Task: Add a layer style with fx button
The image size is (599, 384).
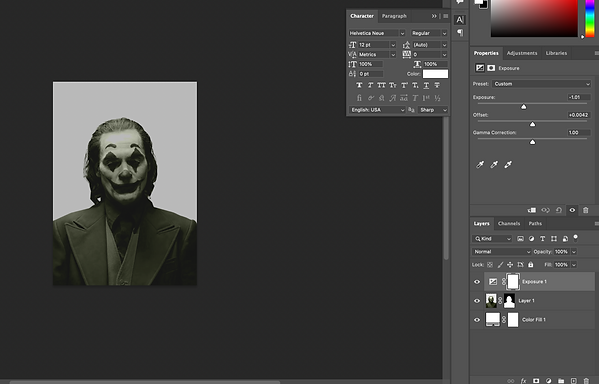Action: [523, 381]
